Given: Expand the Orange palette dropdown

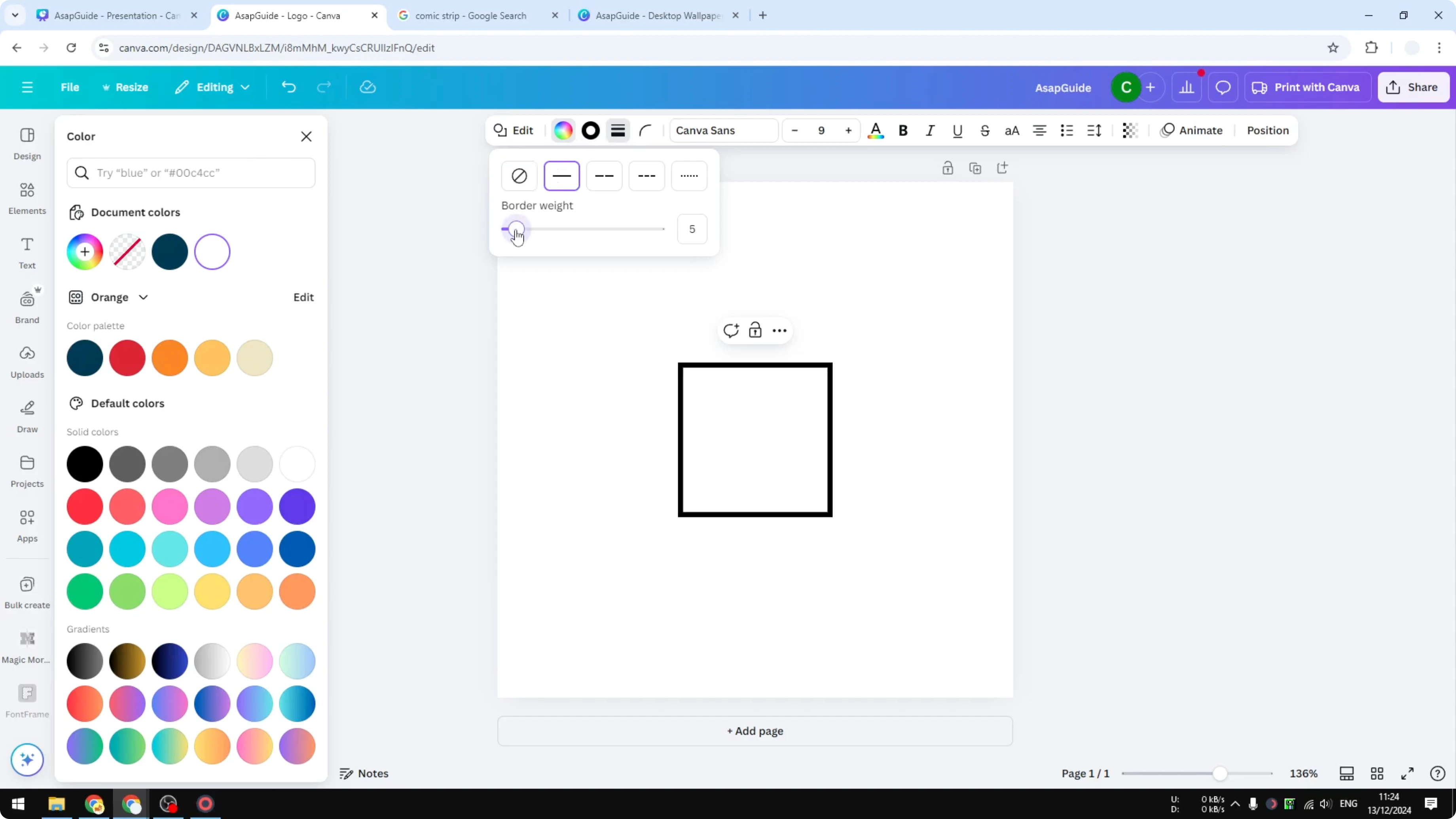Looking at the screenshot, I should coord(143,297).
